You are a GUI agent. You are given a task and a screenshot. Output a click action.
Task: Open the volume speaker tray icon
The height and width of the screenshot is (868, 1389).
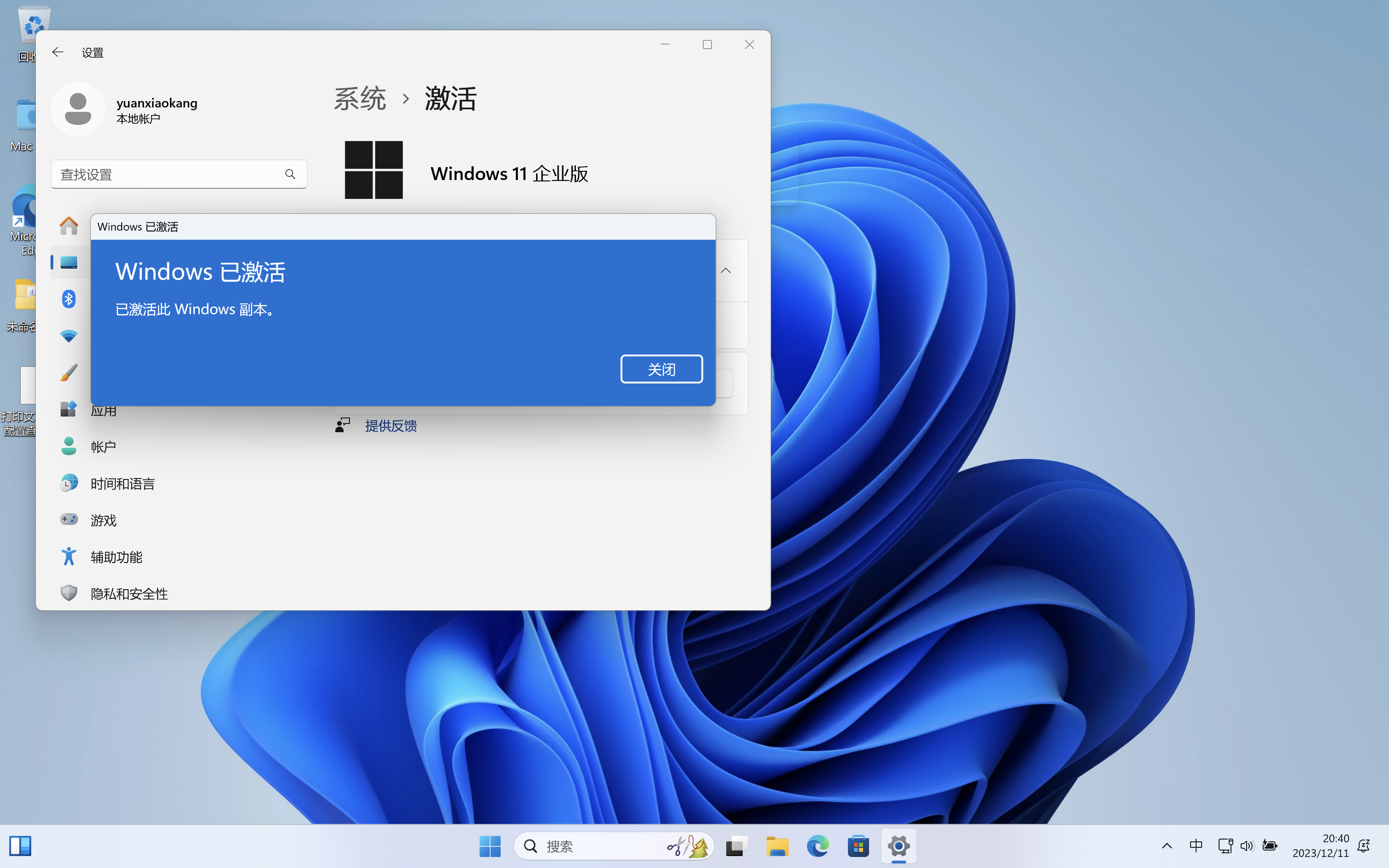1247,845
